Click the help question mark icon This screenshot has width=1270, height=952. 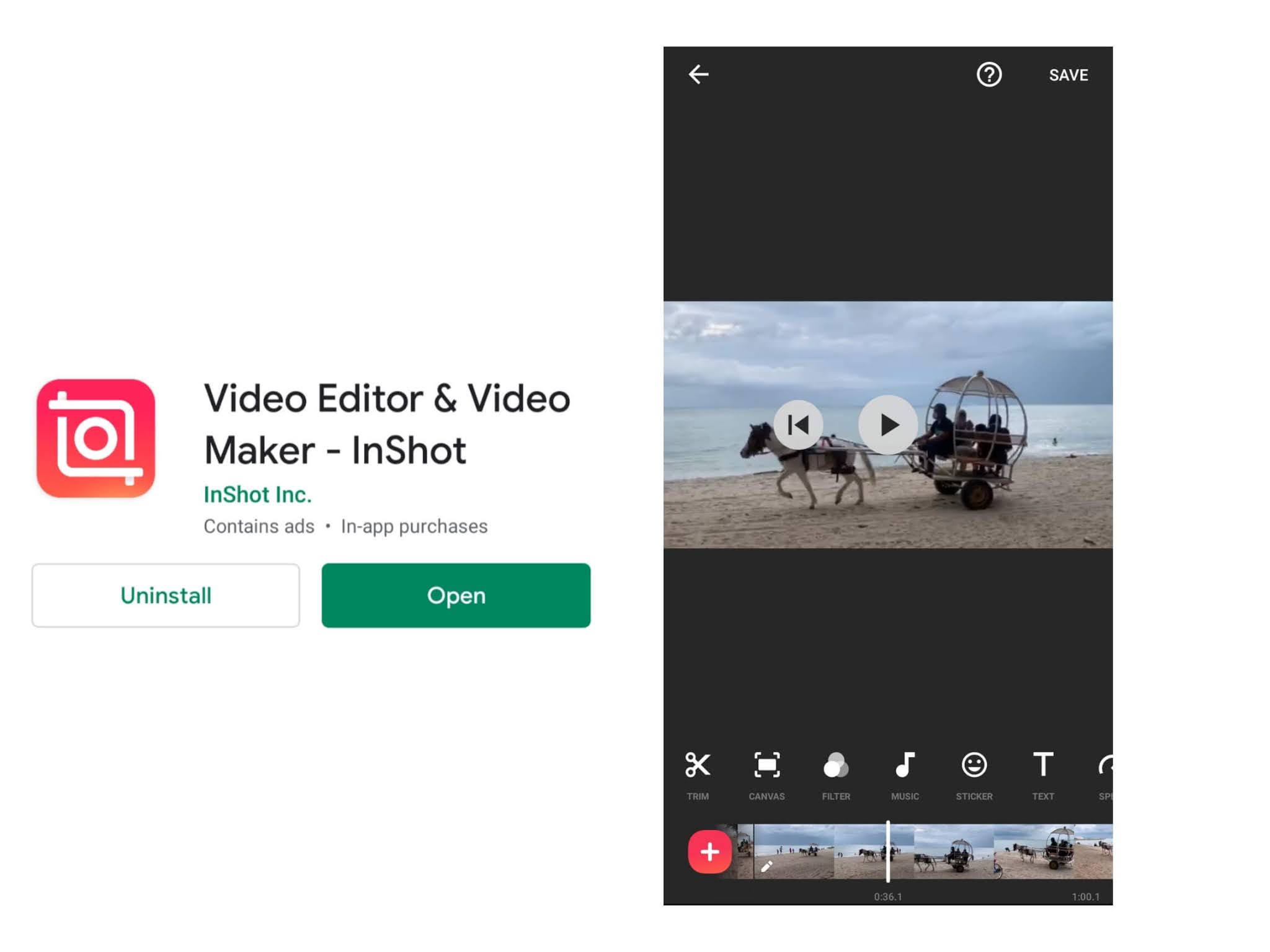click(x=988, y=74)
